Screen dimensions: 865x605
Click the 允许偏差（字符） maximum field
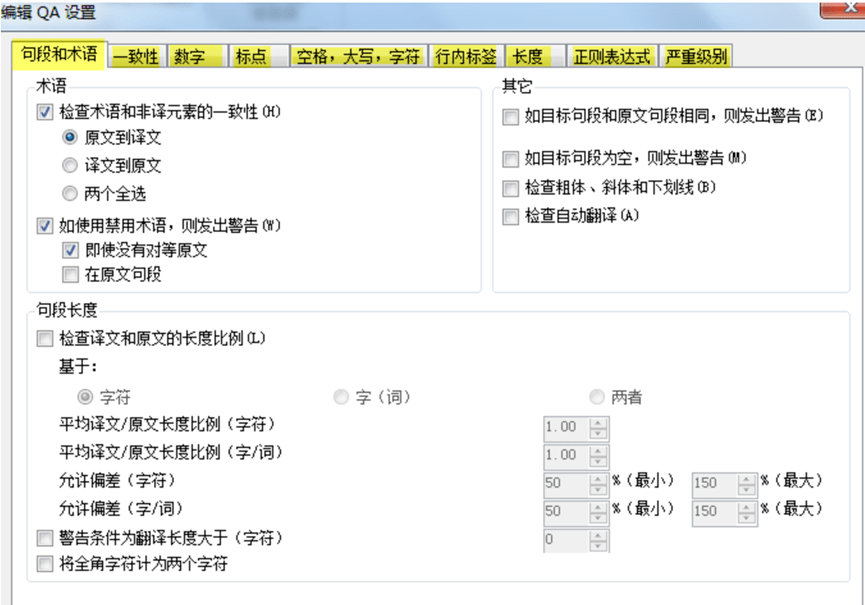pos(715,484)
